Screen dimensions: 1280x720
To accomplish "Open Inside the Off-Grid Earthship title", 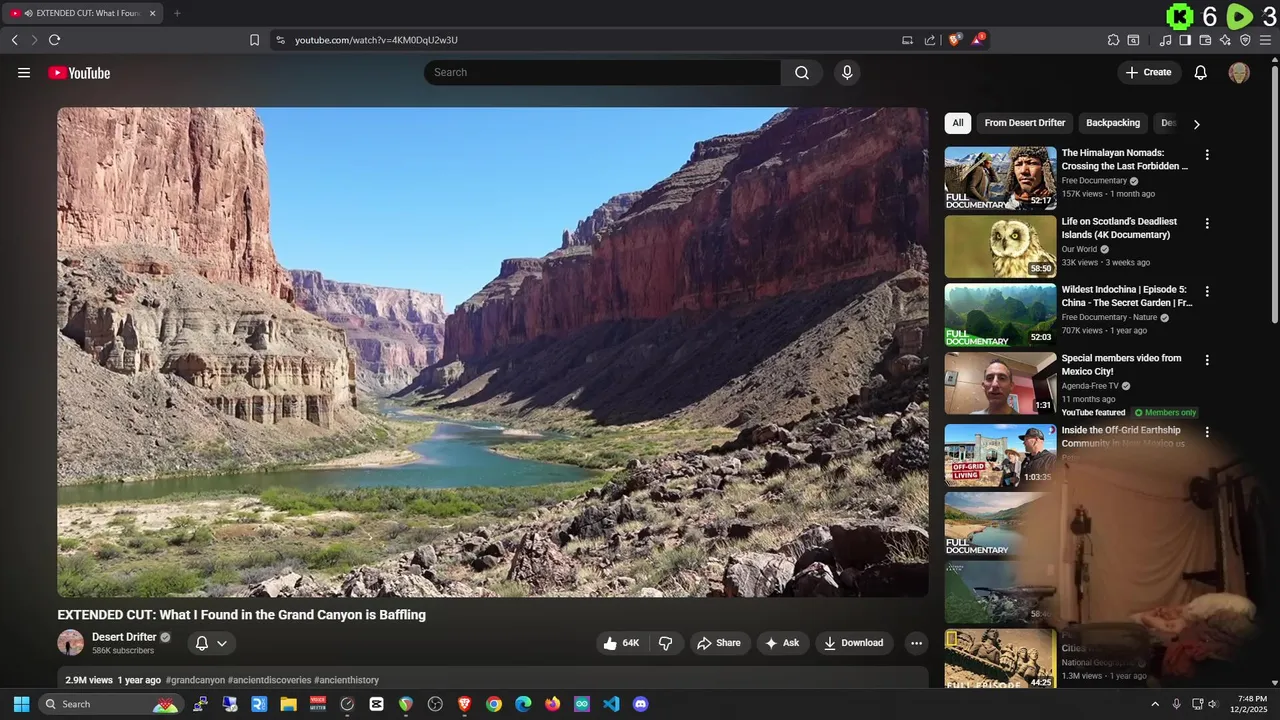I will 1123,437.
